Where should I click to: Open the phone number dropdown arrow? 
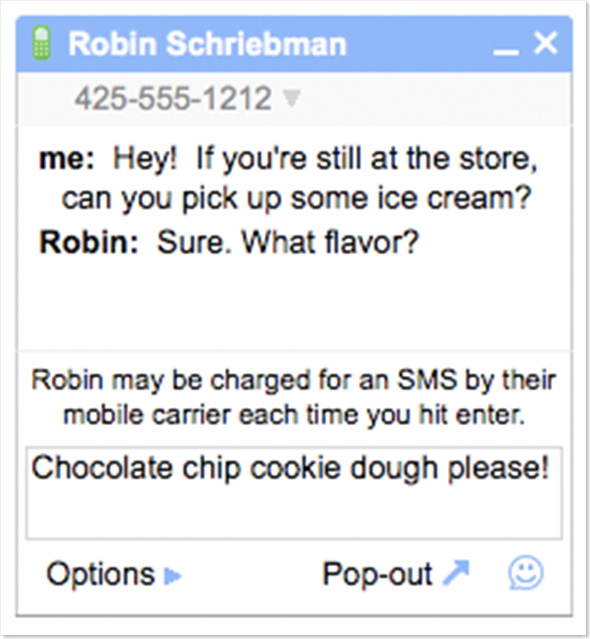(292, 98)
